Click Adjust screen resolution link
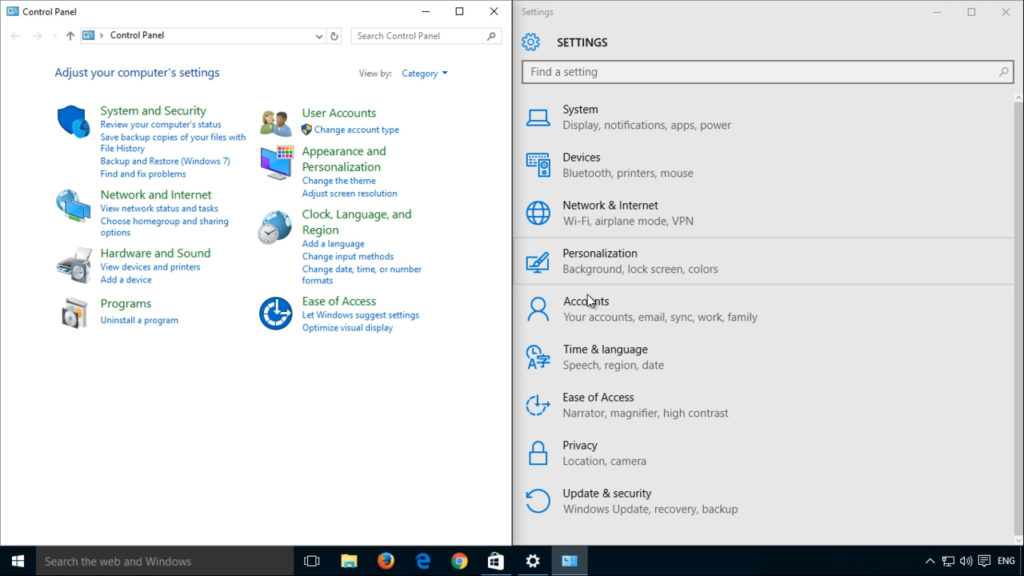Image resolution: width=1024 pixels, height=576 pixels. tap(349, 193)
